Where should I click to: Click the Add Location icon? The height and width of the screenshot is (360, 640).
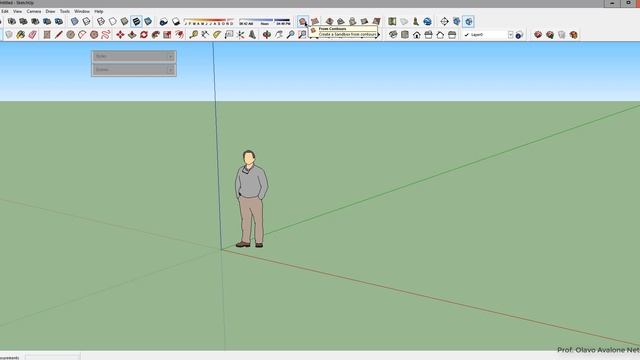click(392, 21)
